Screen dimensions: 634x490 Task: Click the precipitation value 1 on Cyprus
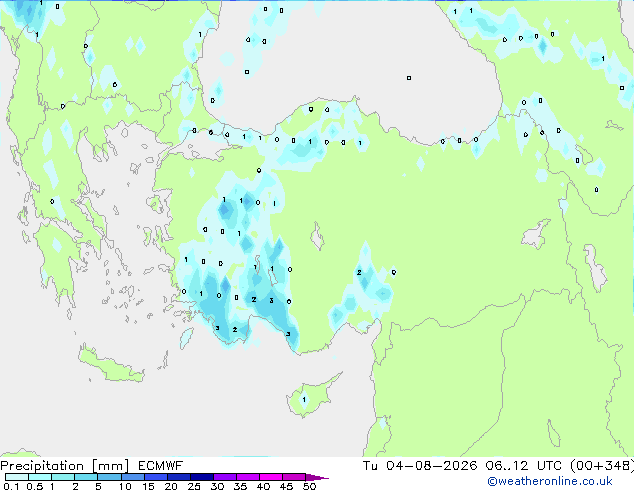point(304,400)
